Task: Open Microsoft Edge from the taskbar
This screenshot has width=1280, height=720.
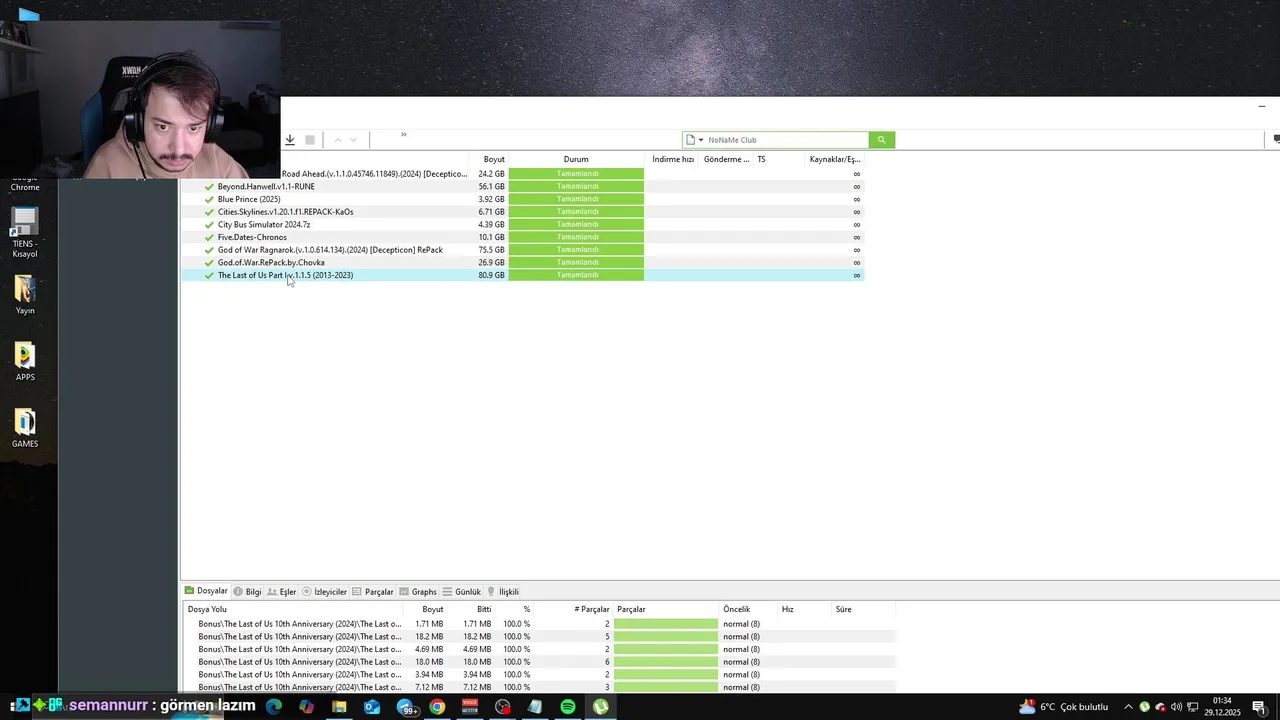Action: [273, 707]
